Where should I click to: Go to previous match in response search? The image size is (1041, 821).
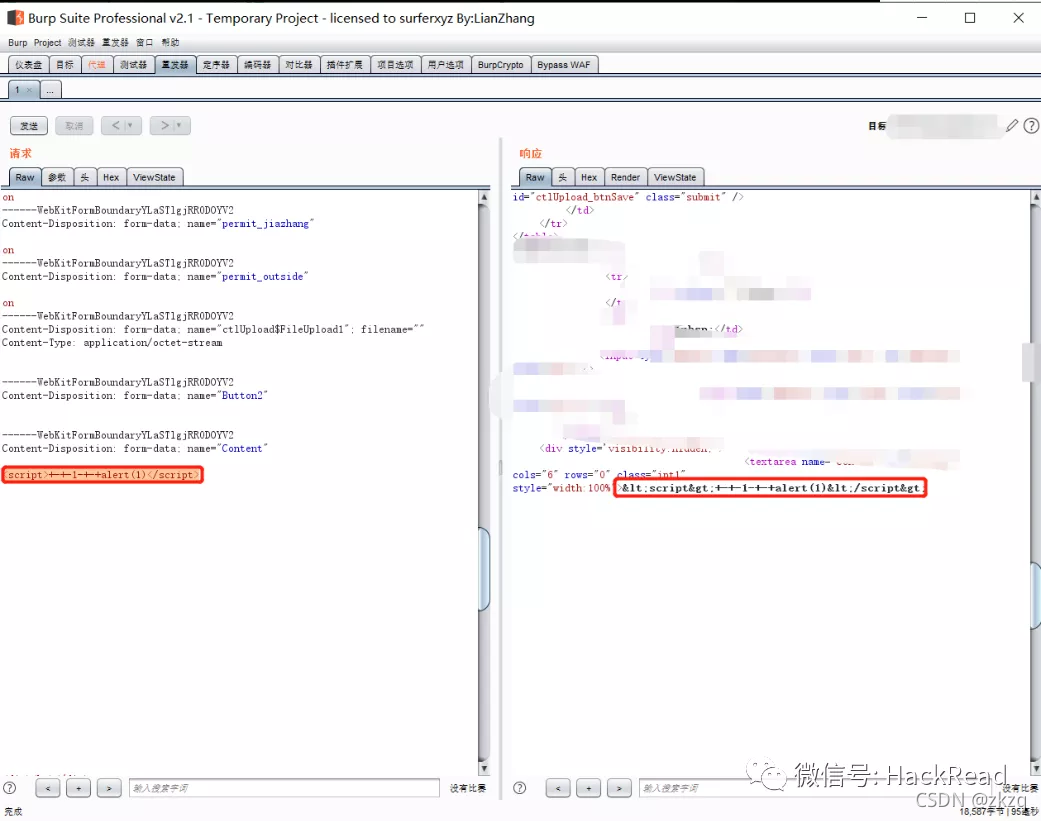click(x=558, y=788)
